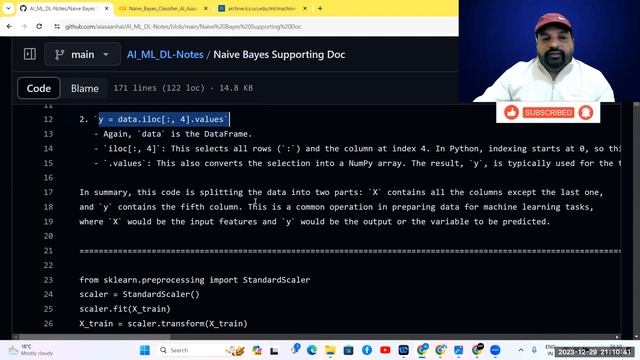The image size is (640, 360).
Task: View site information icon in address bar
Action: pyautogui.click(x=57, y=26)
